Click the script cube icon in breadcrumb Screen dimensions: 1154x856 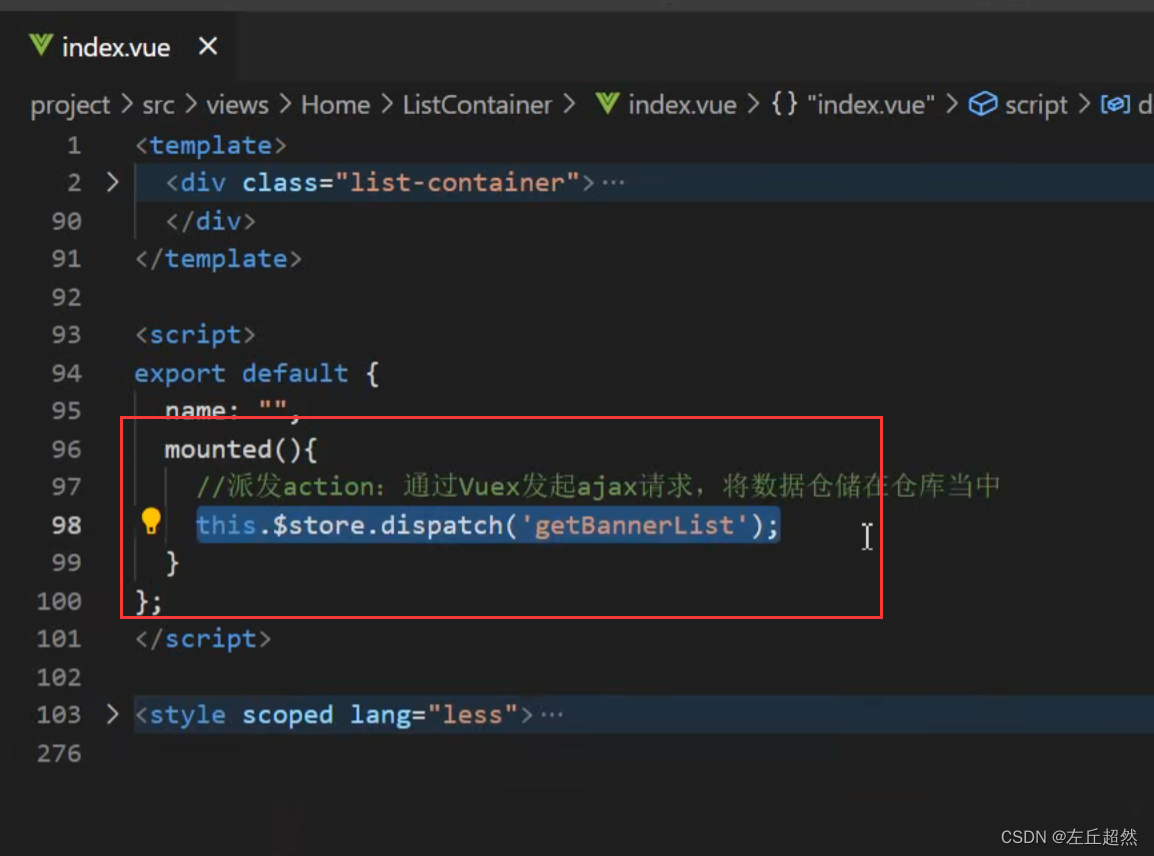tap(983, 104)
